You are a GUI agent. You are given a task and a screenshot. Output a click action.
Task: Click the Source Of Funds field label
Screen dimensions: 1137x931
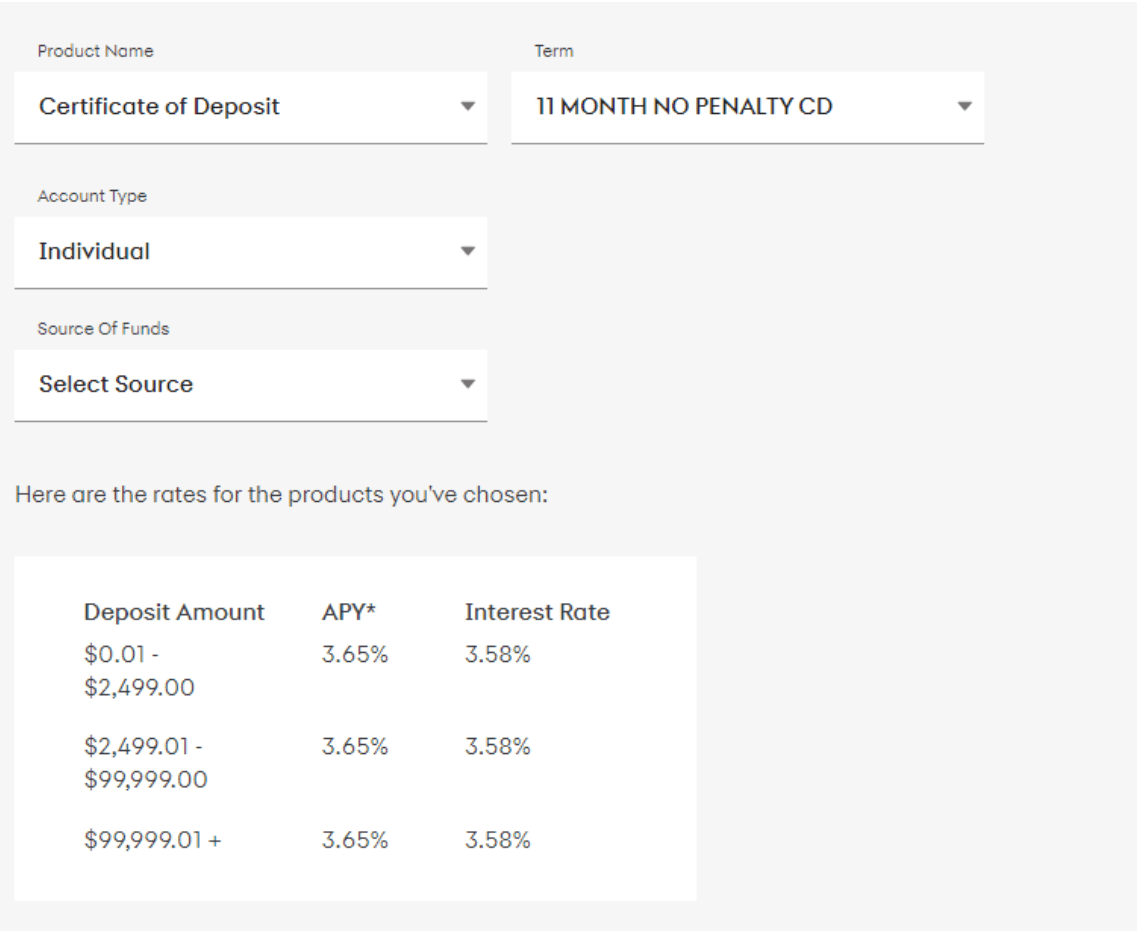(104, 329)
